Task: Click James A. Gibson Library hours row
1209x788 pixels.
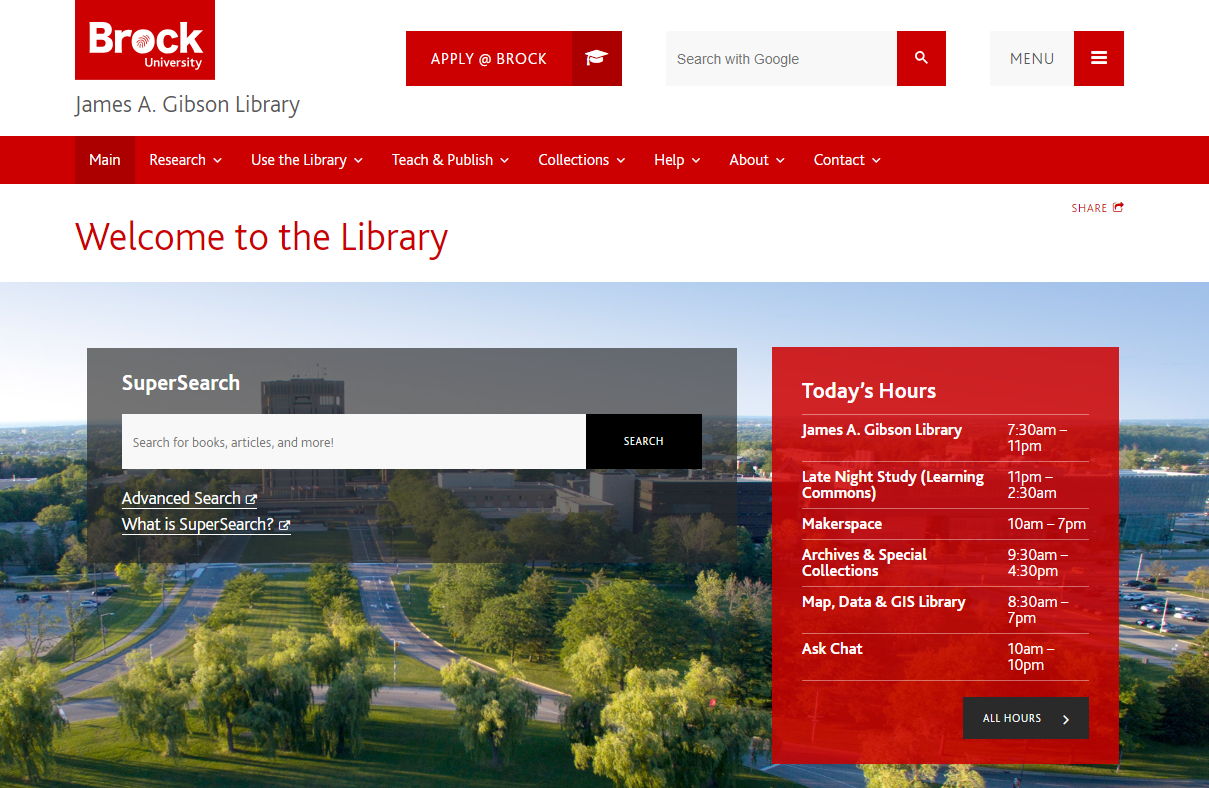Action: point(945,438)
